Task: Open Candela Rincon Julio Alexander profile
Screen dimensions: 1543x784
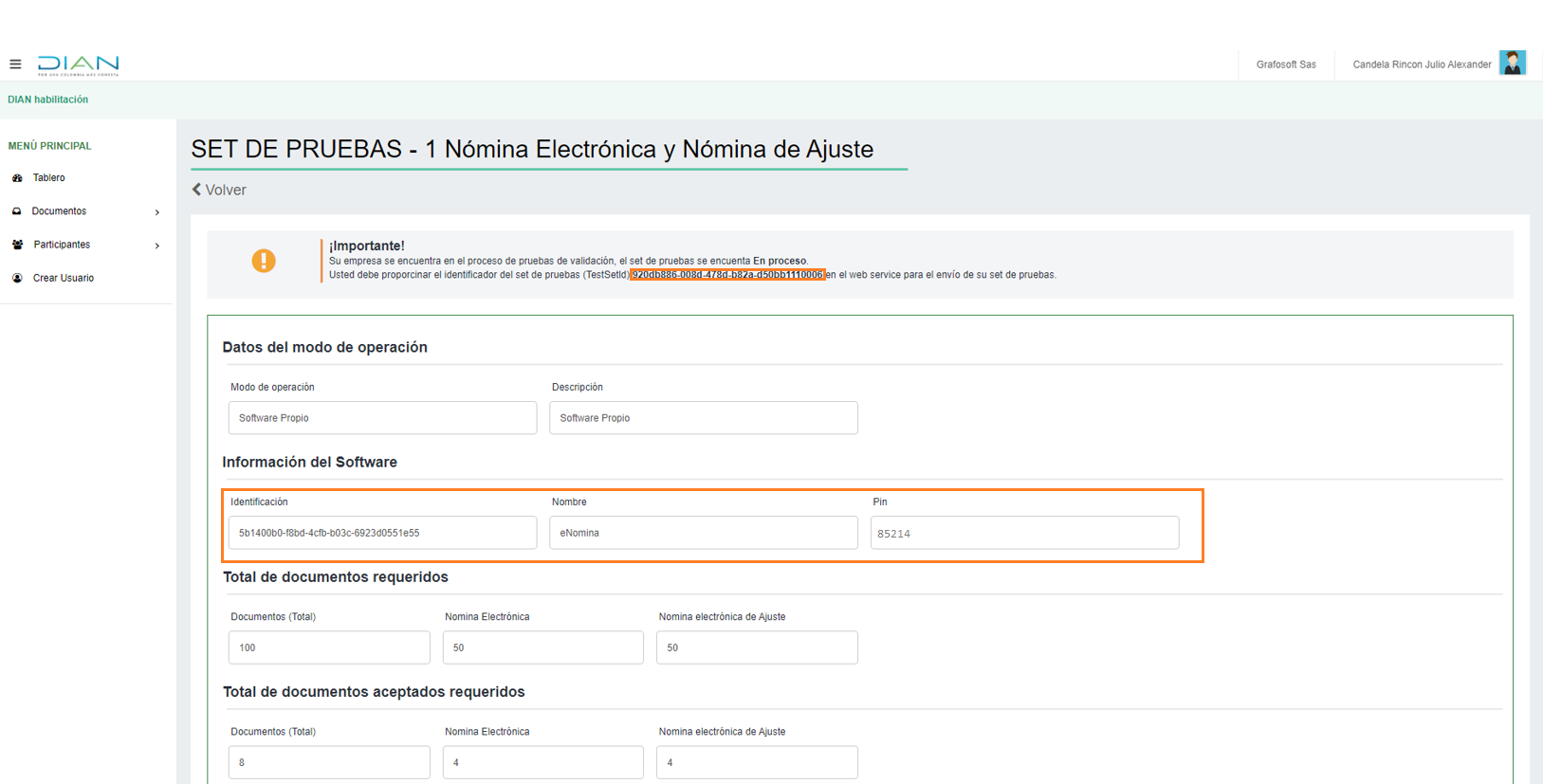Action: [1421, 64]
